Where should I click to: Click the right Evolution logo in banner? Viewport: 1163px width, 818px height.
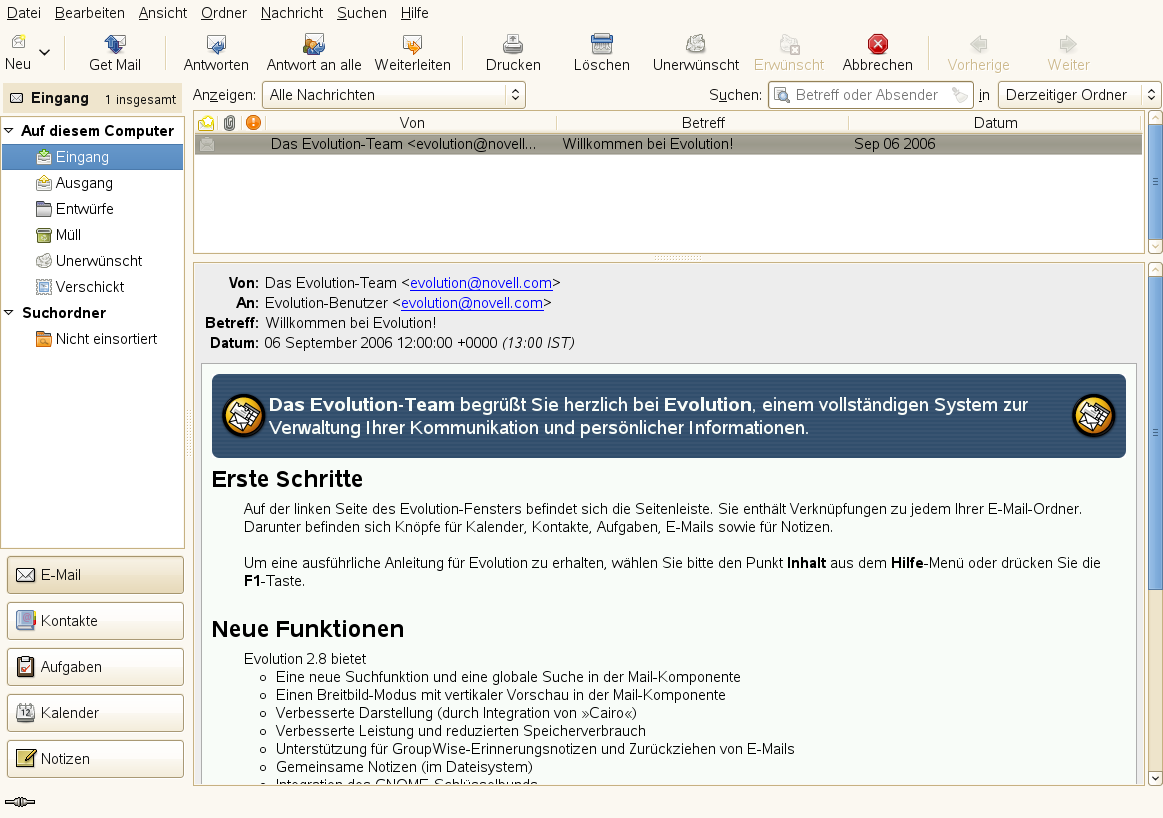tap(1094, 415)
